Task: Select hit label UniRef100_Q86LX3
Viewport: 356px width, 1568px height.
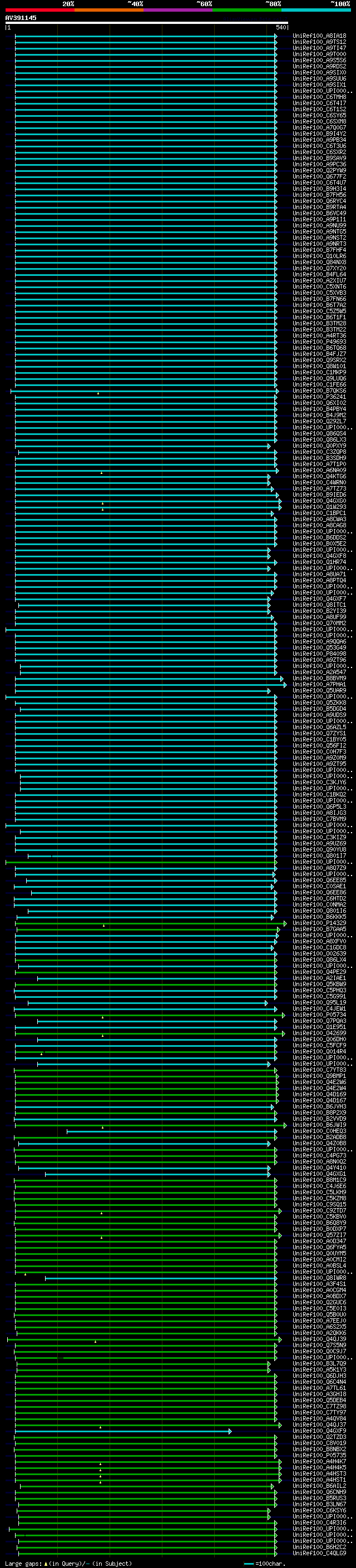Action: click(x=319, y=439)
